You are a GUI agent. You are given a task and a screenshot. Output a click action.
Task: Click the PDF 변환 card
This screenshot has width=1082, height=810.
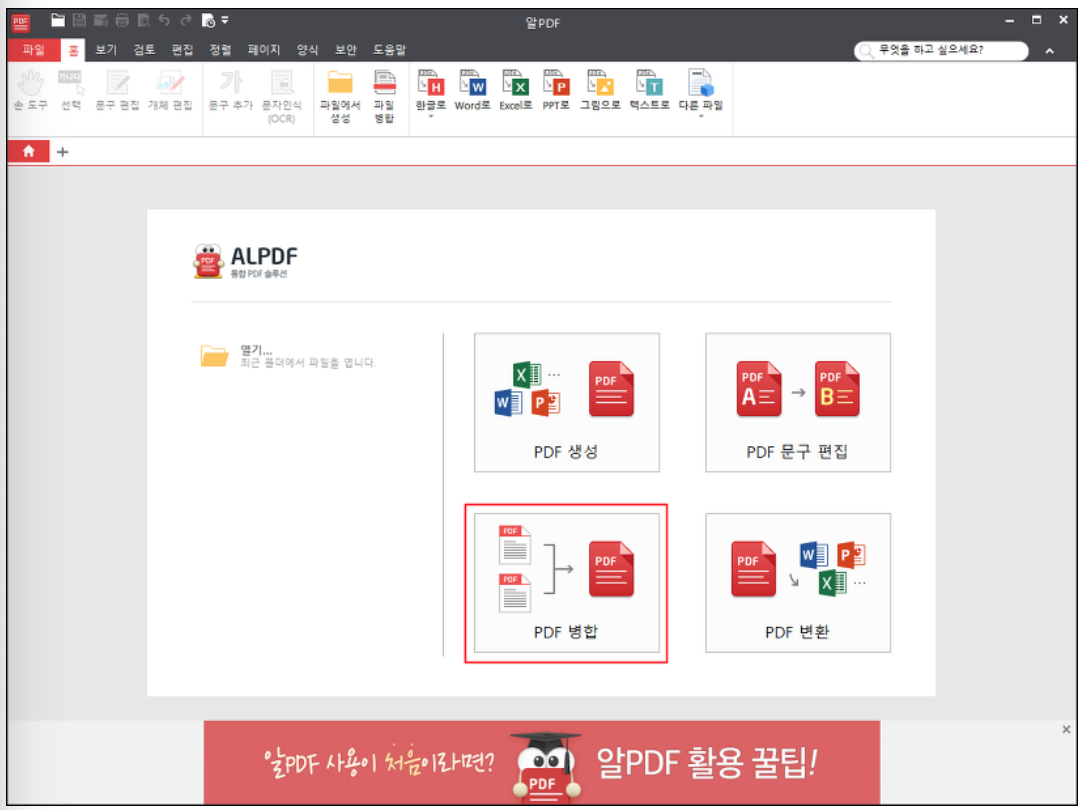[x=798, y=582]
